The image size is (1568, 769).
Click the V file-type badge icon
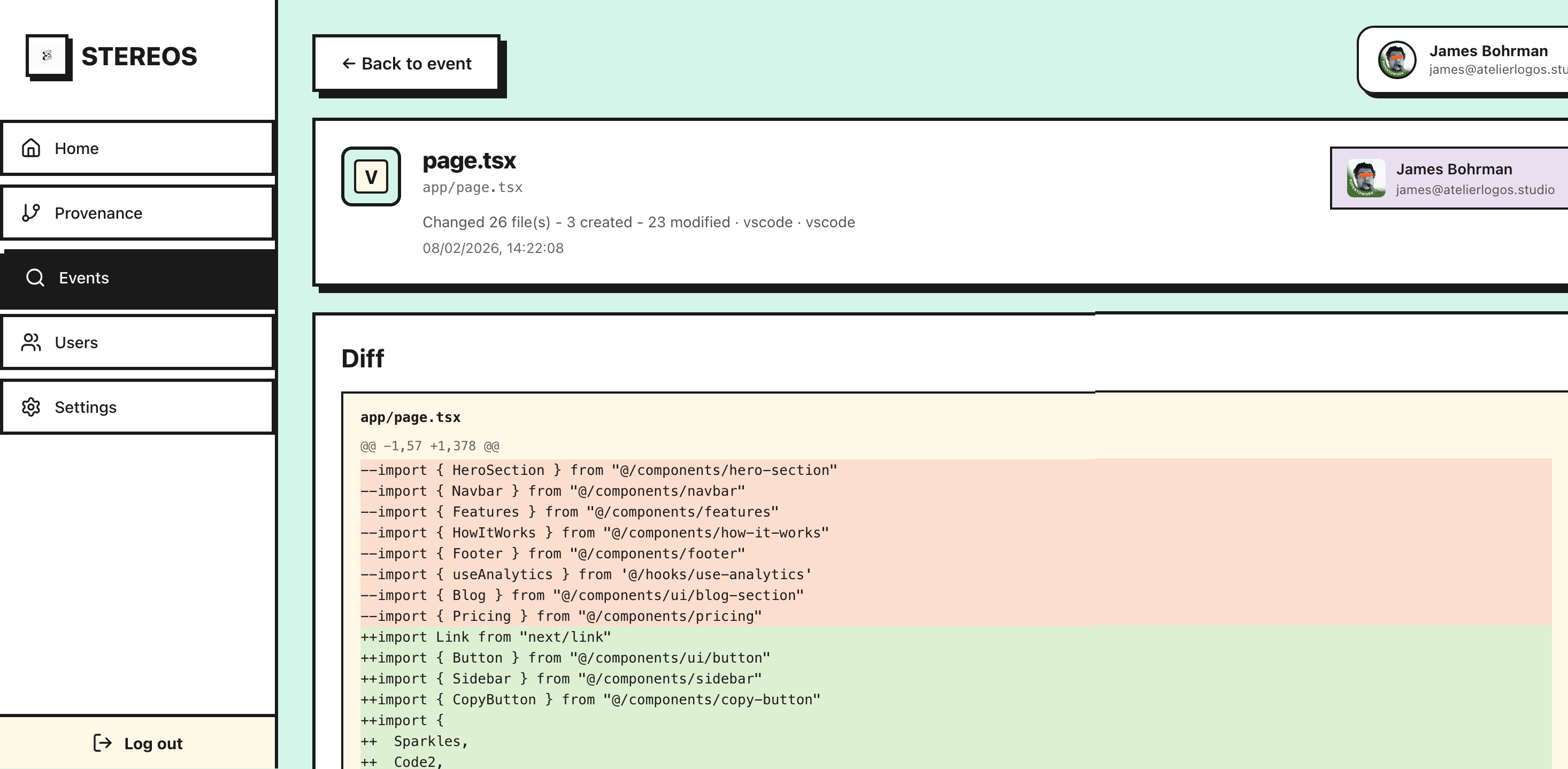point(371,176)
